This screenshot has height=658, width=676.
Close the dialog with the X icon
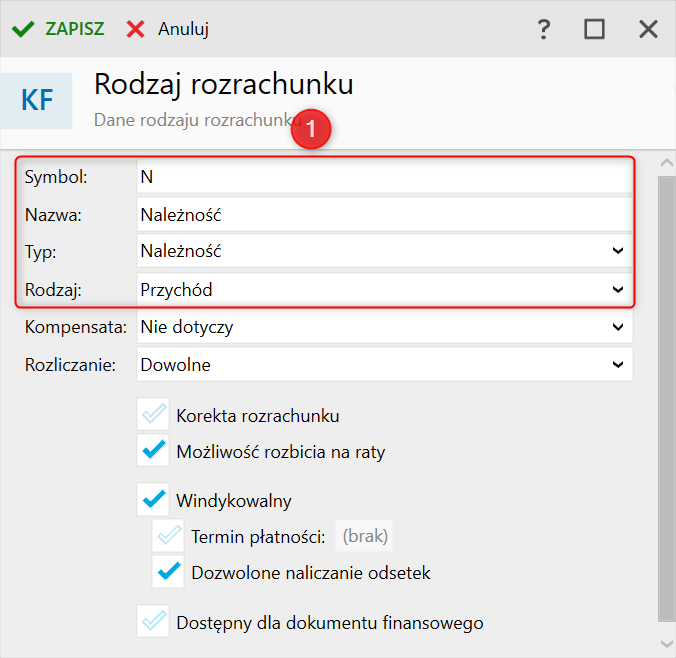tap(648, 29)
